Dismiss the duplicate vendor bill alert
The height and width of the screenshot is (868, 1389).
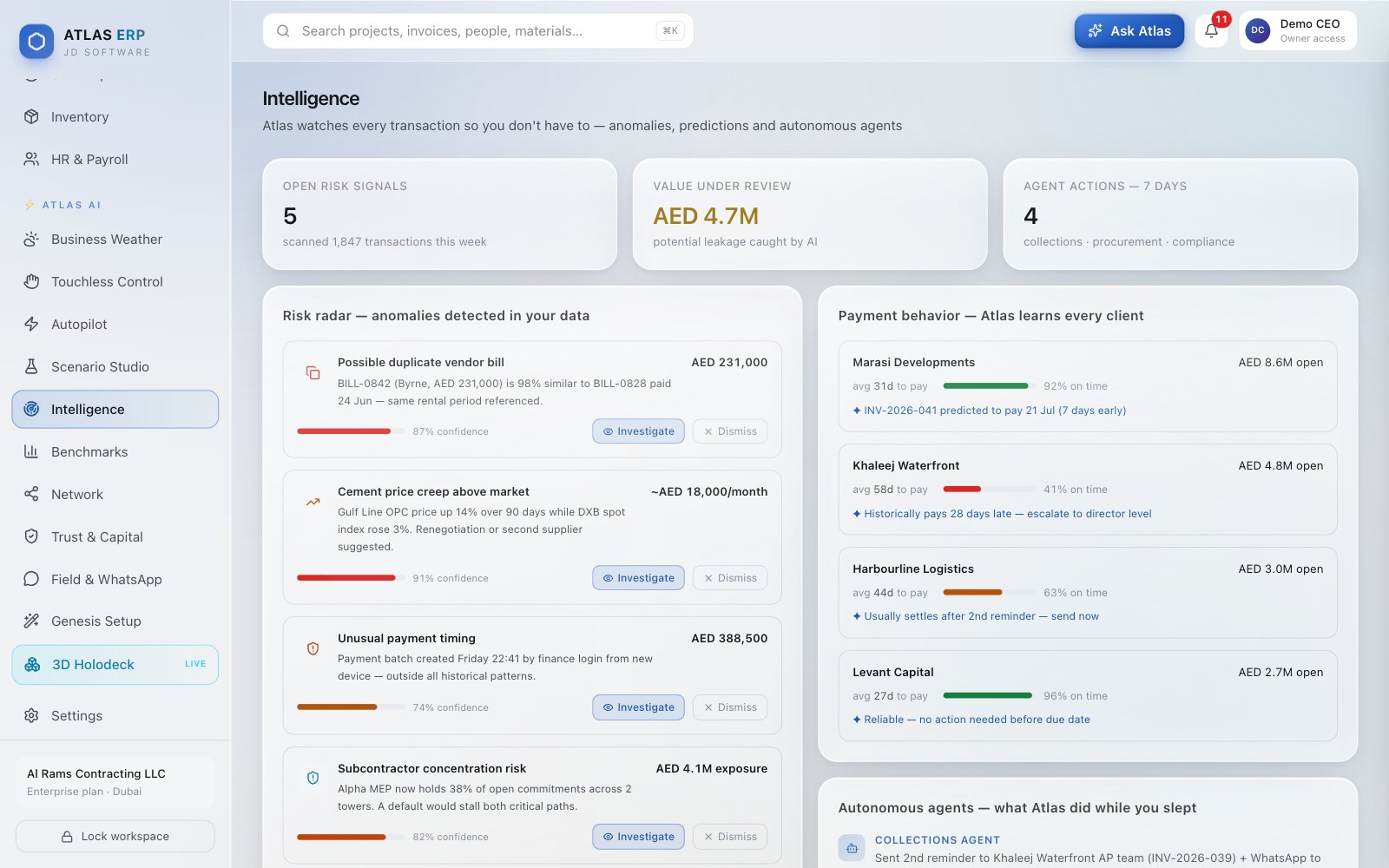point(730,431)
